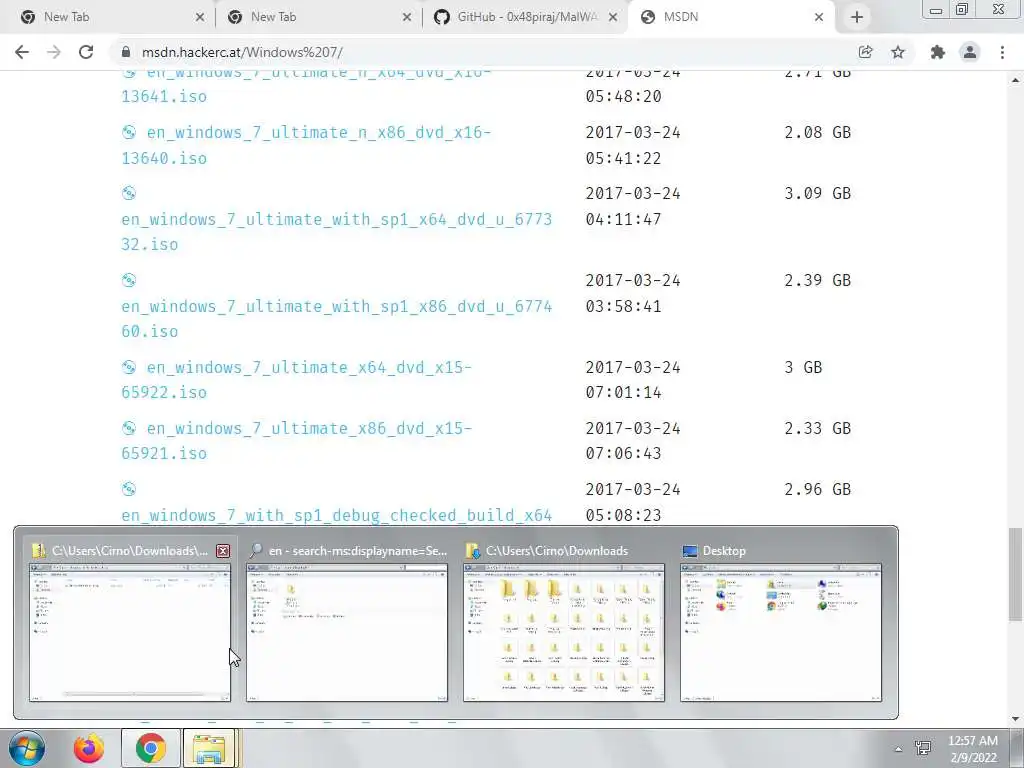Click disc icon above ultimate_with_sp1_x64 link
The height and width of the screenshot is (768, 1024).
point(129,193)
